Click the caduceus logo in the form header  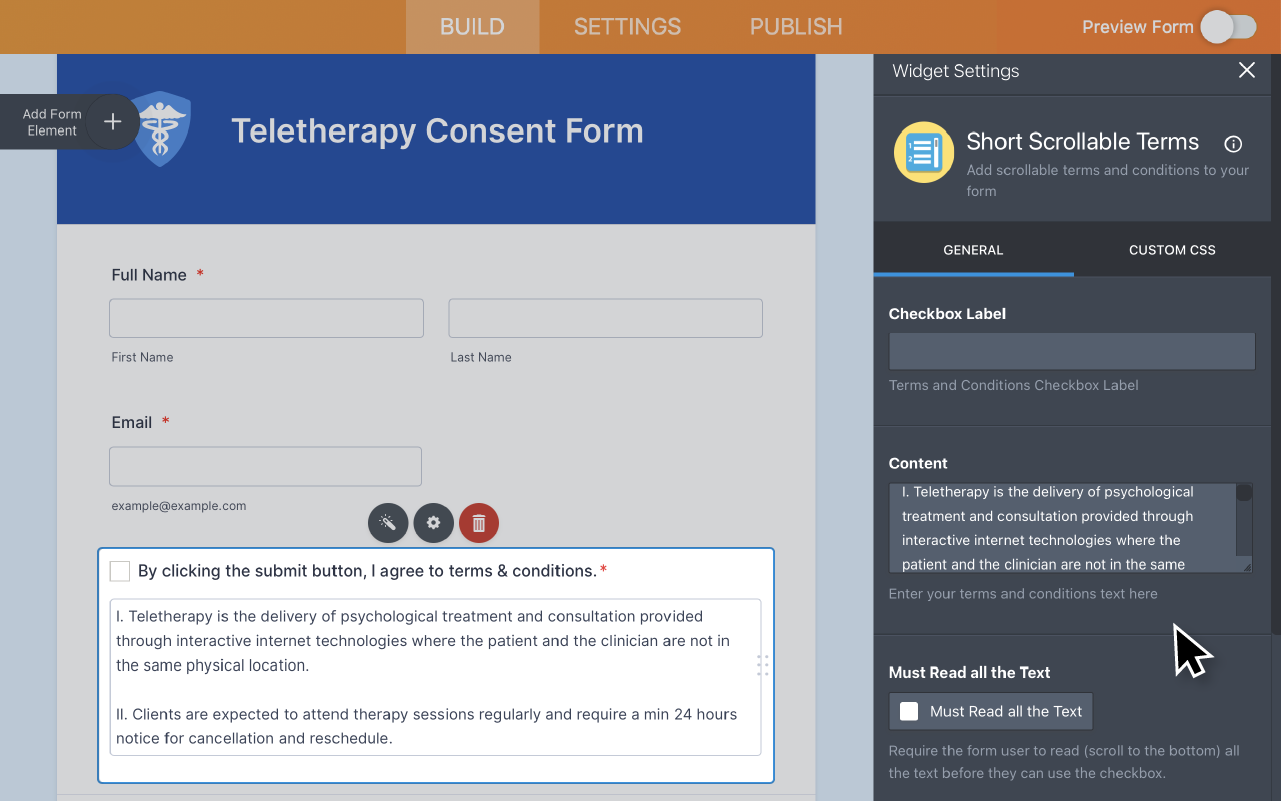coord(163,130)
